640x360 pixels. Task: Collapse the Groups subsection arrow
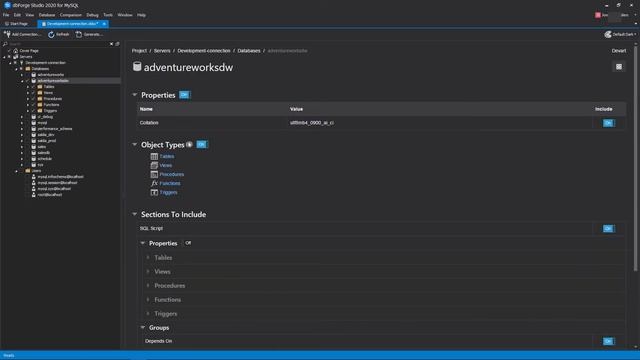click(x=143, y=327)
